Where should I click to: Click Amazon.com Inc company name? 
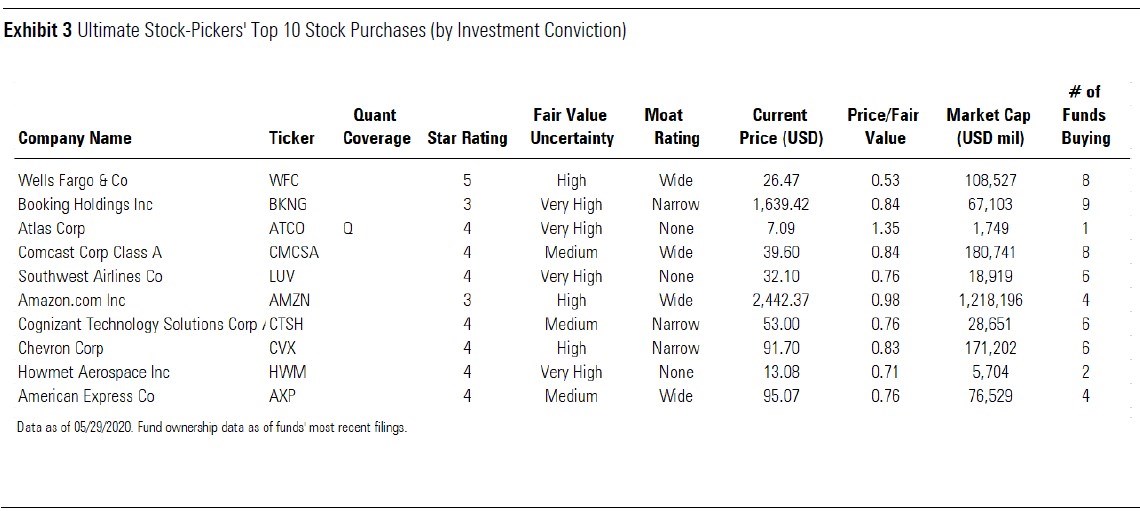coord(72,301)
